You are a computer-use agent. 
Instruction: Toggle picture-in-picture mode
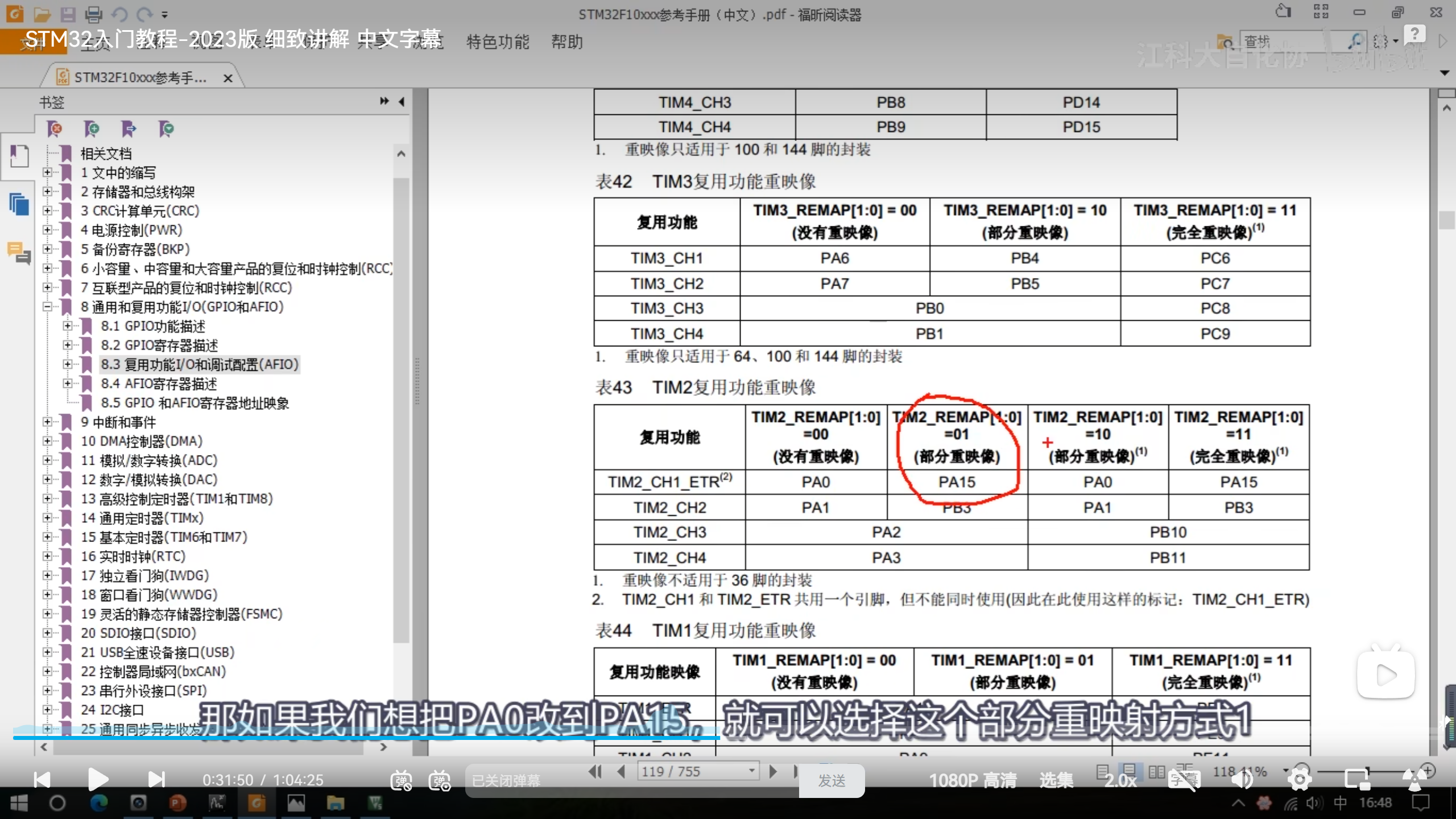1356,780
